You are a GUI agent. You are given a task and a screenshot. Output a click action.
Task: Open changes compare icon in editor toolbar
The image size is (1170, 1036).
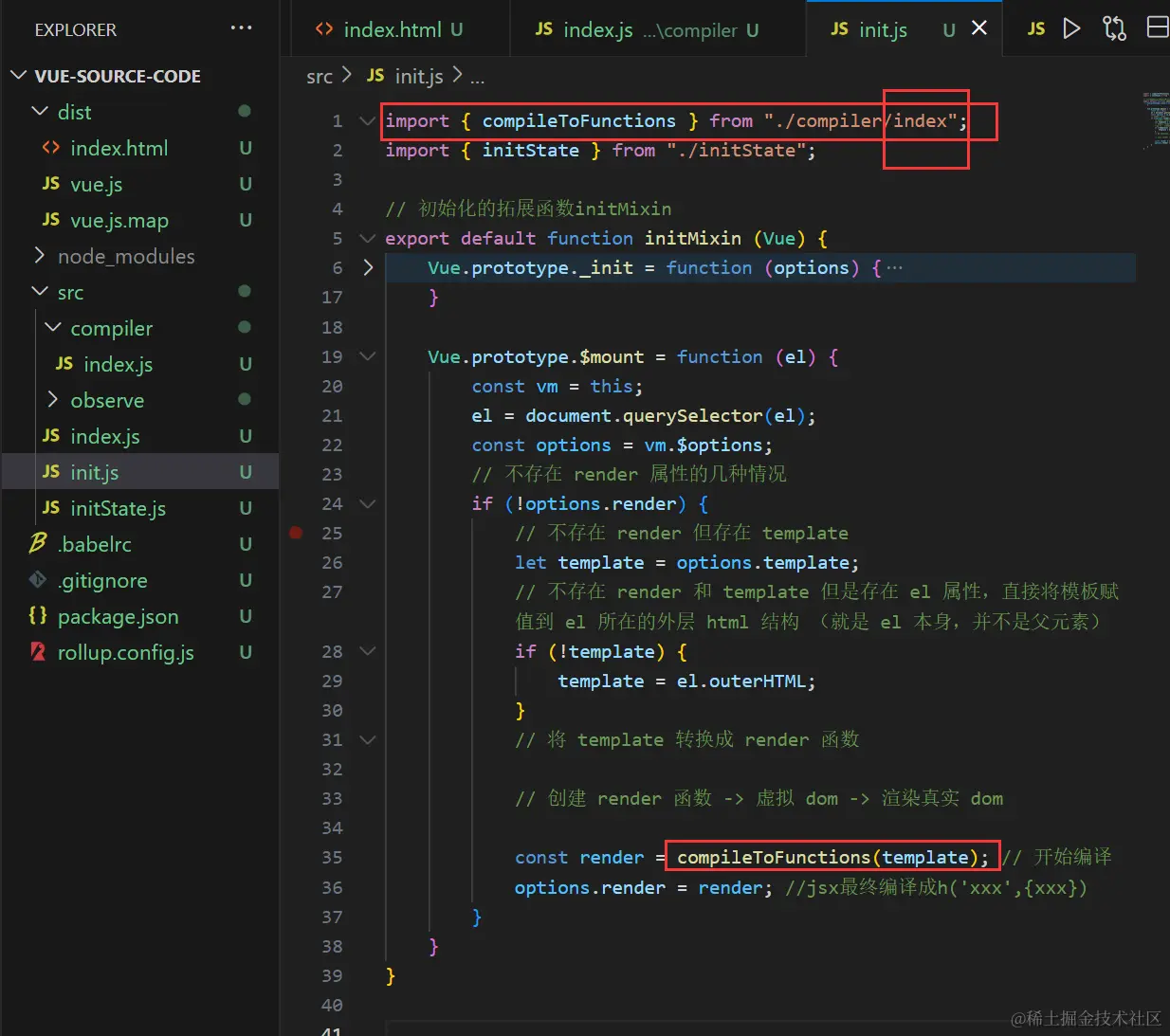(x=1114, y=28)
